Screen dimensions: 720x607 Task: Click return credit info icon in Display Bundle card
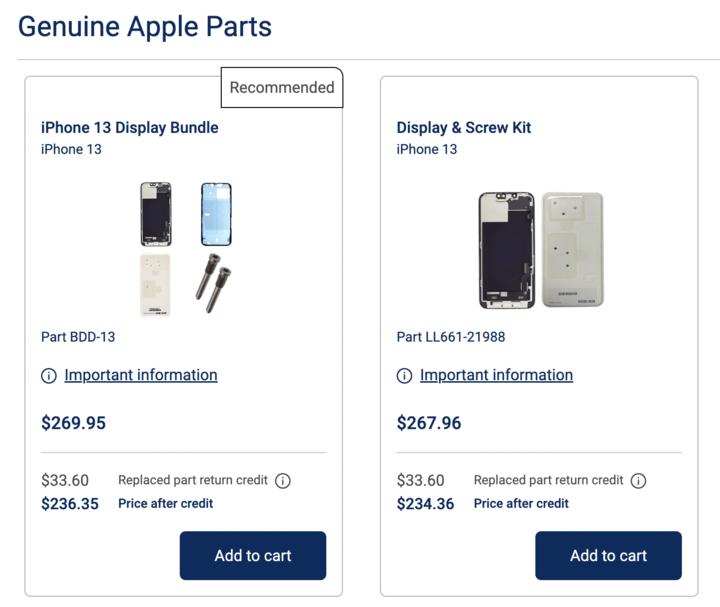coord(283,481)
